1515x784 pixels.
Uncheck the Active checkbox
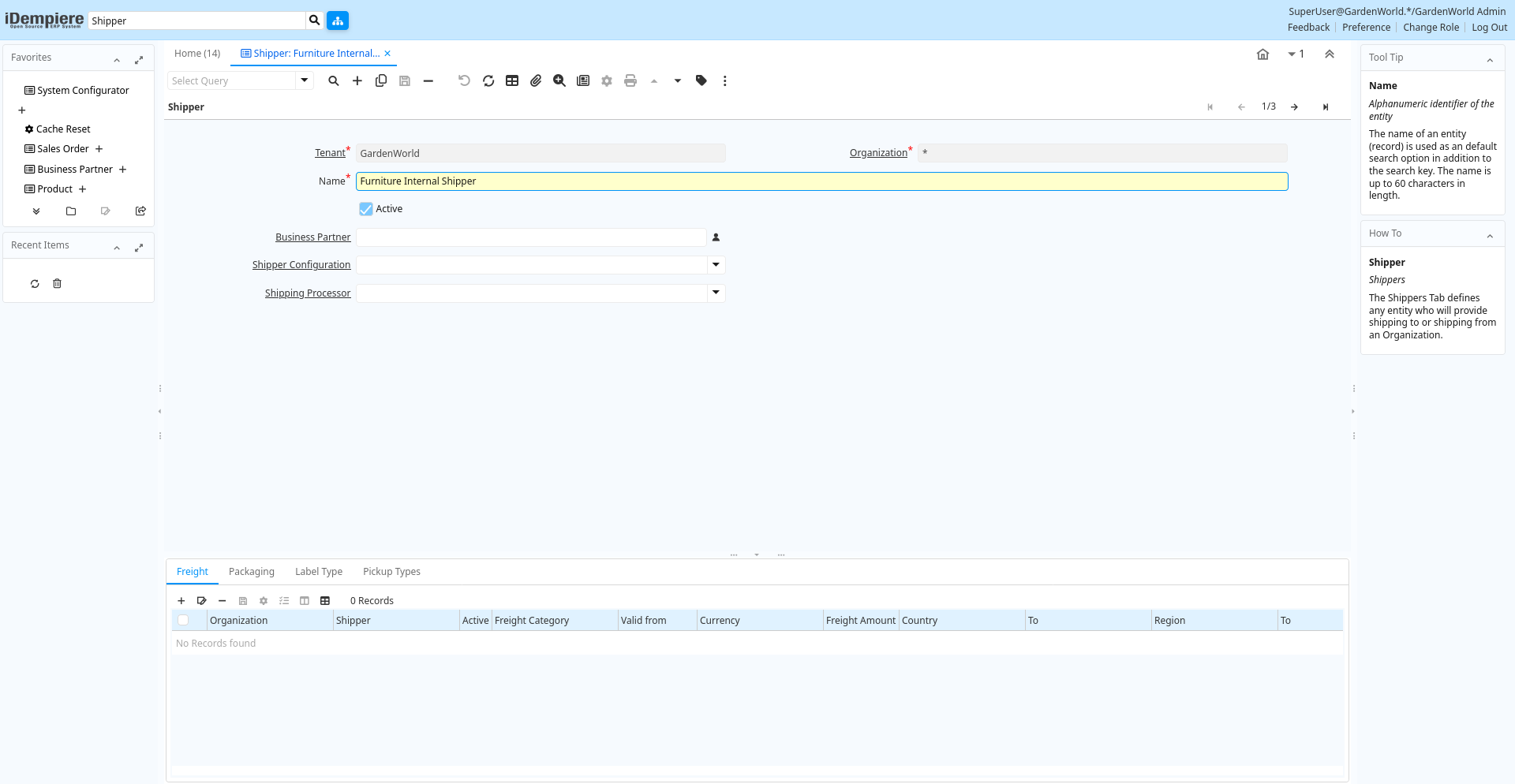point(366,209)
